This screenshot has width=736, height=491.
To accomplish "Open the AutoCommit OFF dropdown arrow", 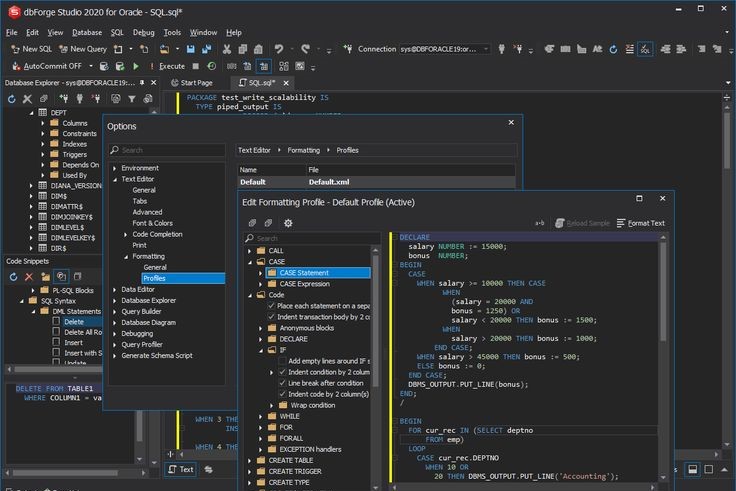I will (x=91, y=66).
